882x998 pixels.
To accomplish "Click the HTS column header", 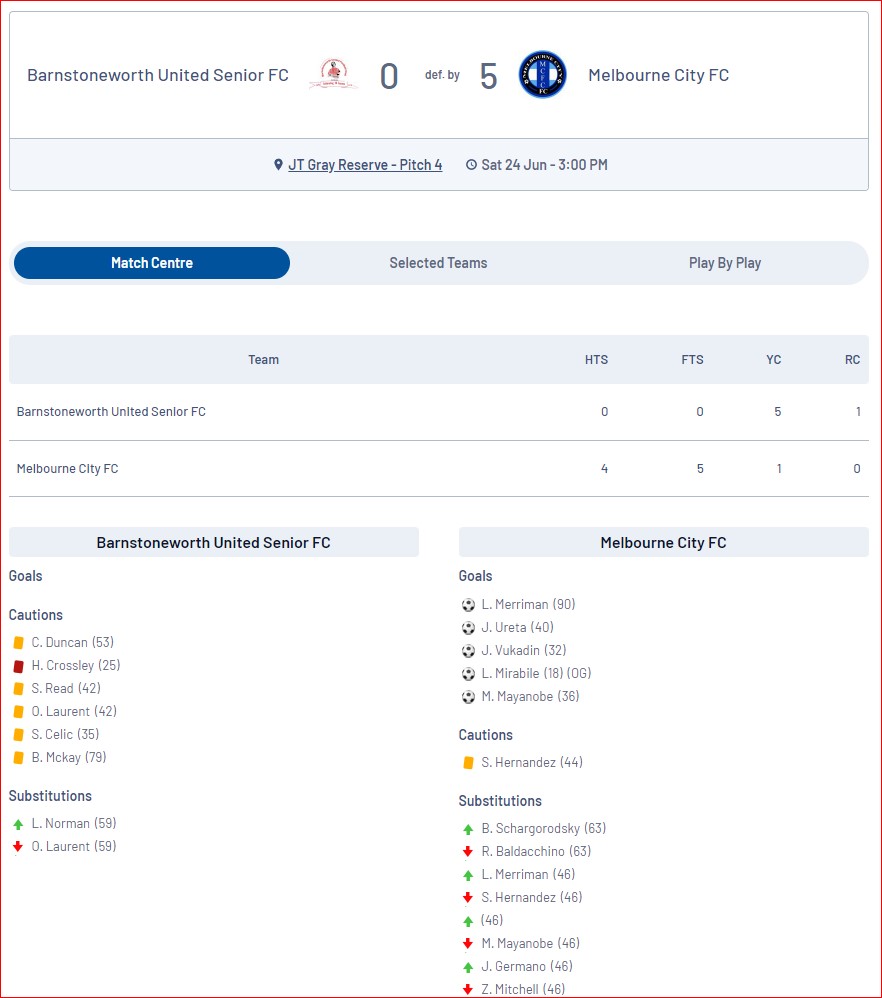I will tap(596, 360).
